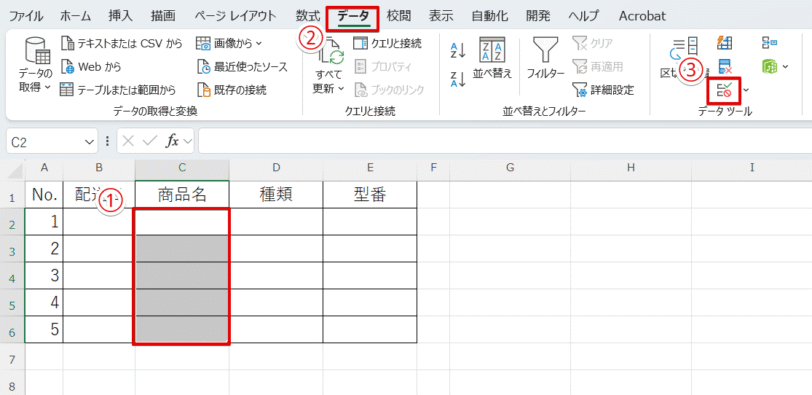Viewport: 812px width, 395px height.
Task: Open filter 詳細設定
Action: pos(603,90)
